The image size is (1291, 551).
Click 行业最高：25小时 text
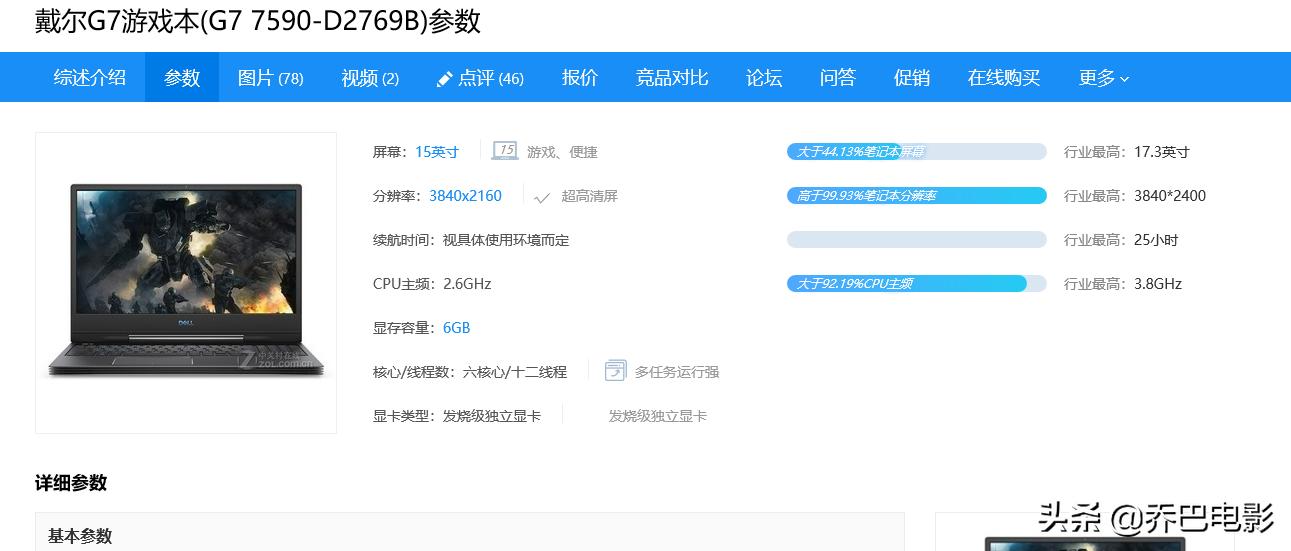(x=1121, y=240)
